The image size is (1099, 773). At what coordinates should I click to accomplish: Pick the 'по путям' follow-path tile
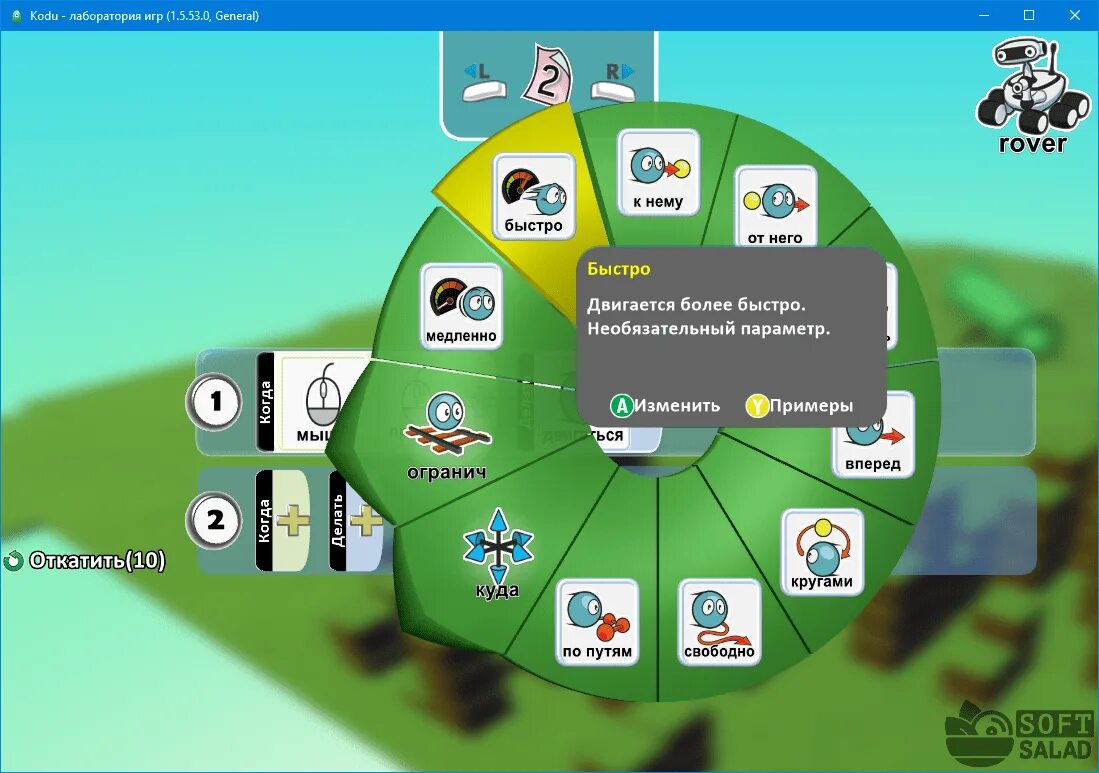597,622
